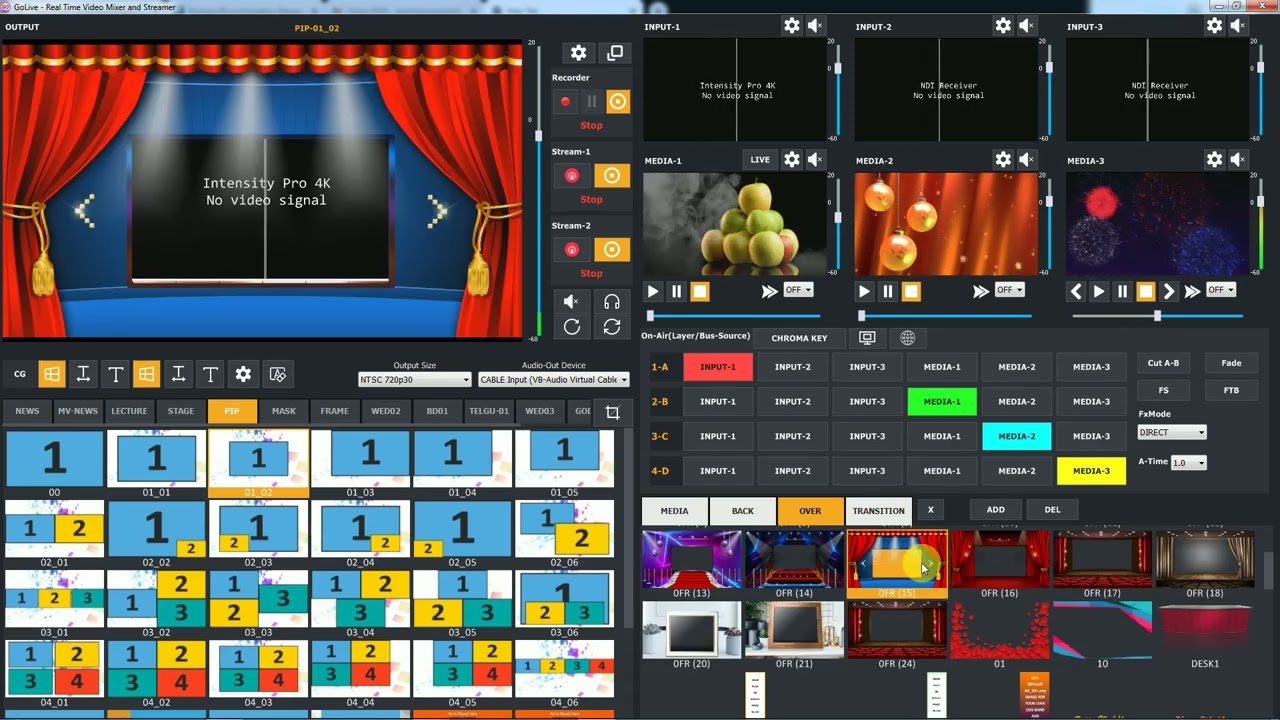Click the globe icon next to CHROMA KEY
1280x720 pixels.
point(907,338)
